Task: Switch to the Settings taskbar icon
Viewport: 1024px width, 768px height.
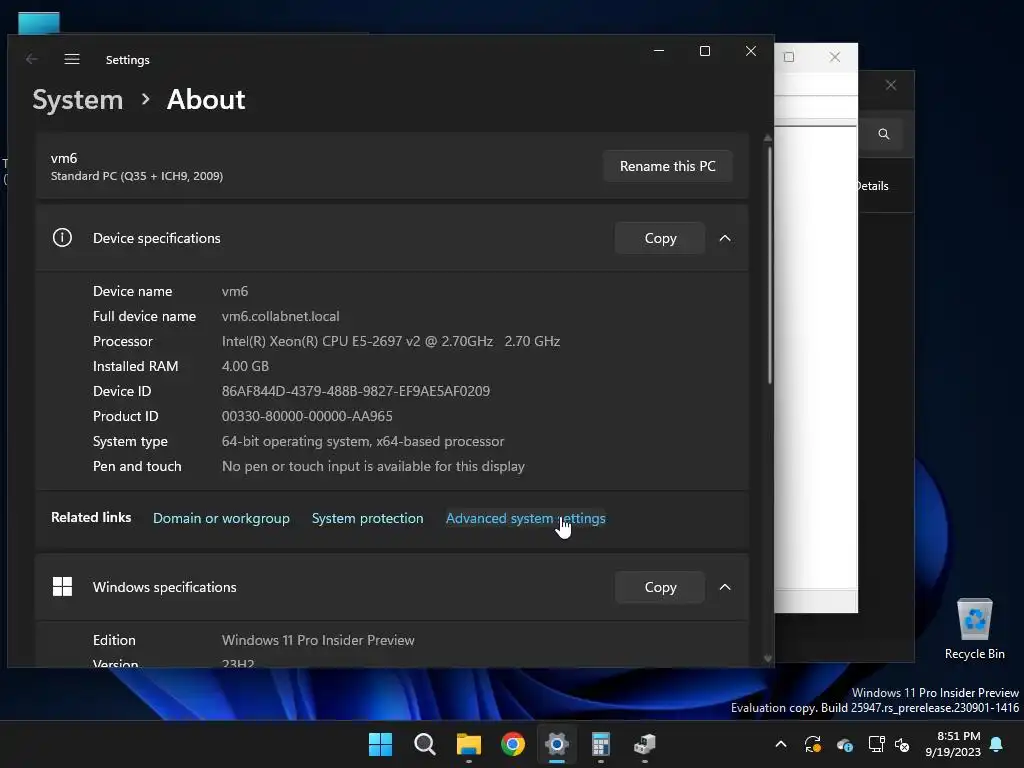Action: (x=556, y=744)
